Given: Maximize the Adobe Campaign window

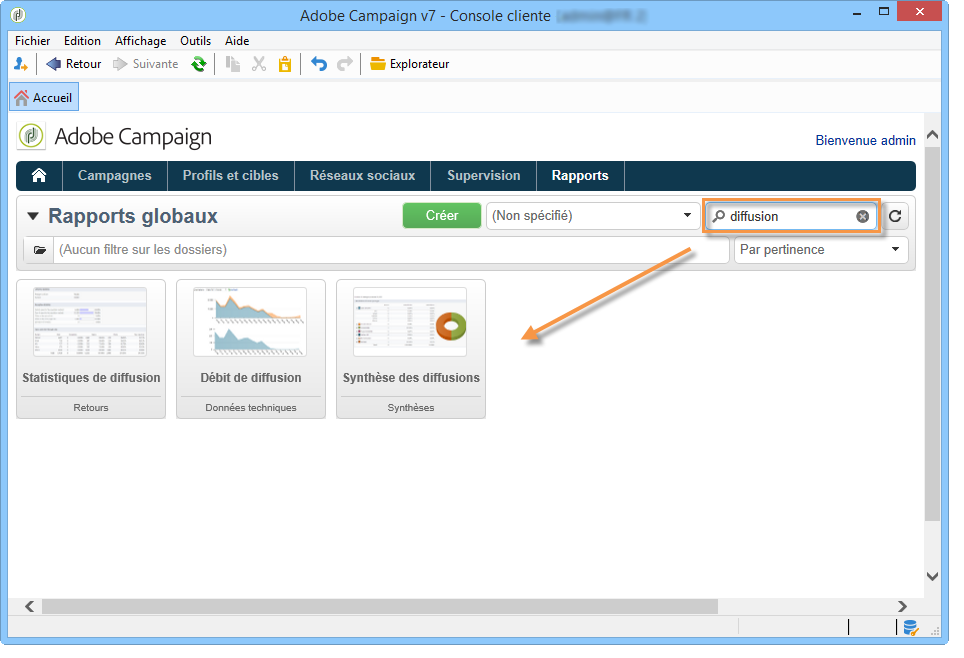Looking at the screenshot, I should (884, 12).
